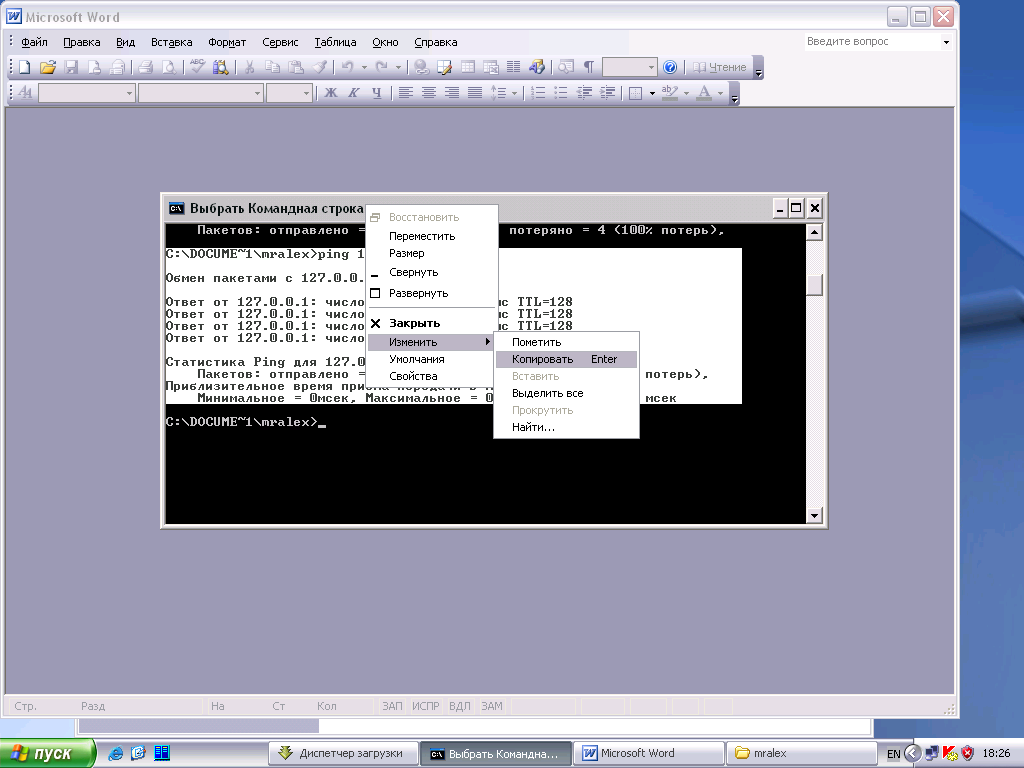Select justify alignment icon
The height and width of the screenshot is (768, 1024).
(x=475, y=93)
